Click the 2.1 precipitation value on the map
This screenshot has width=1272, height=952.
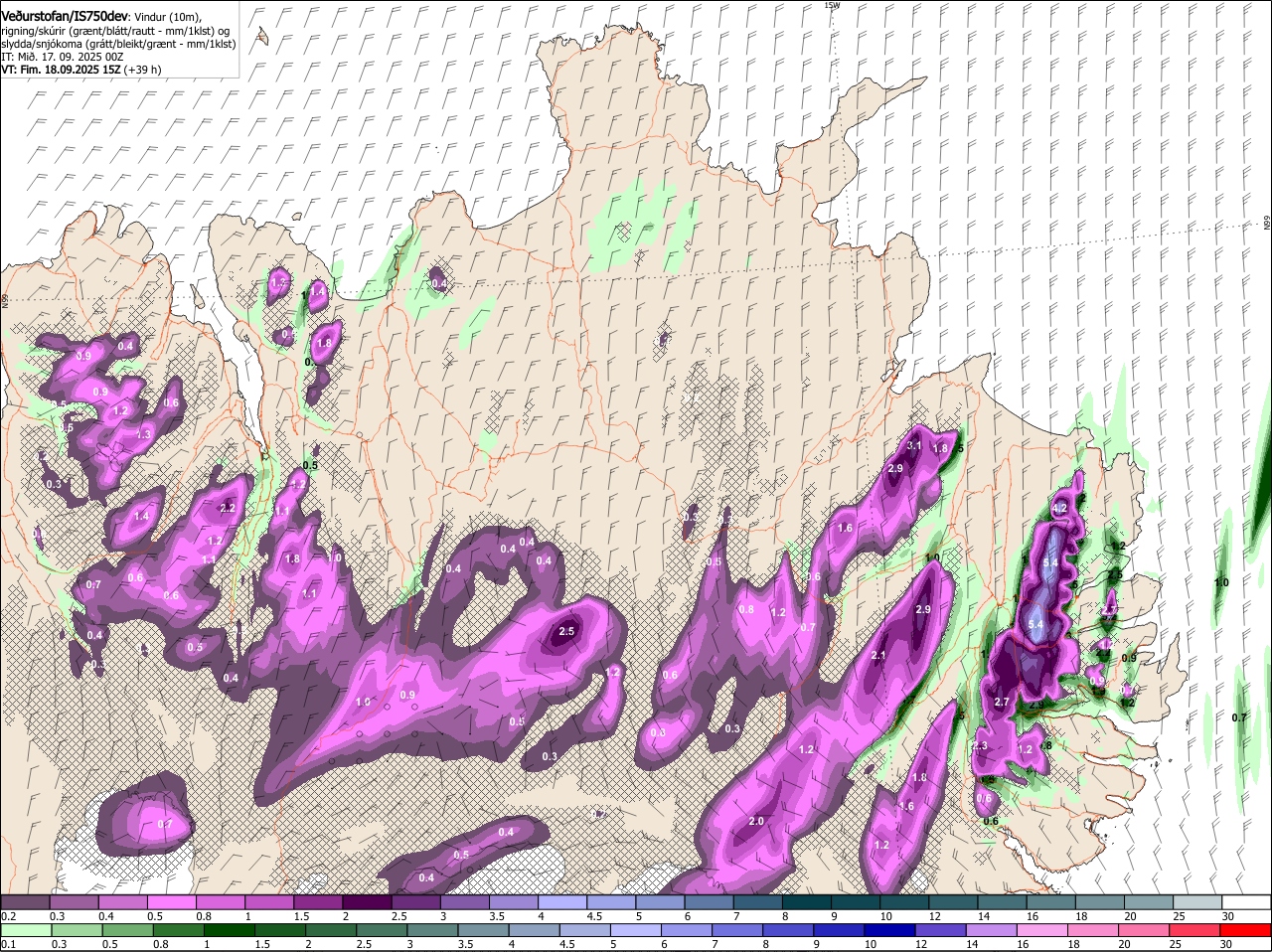tap(878, 656)
